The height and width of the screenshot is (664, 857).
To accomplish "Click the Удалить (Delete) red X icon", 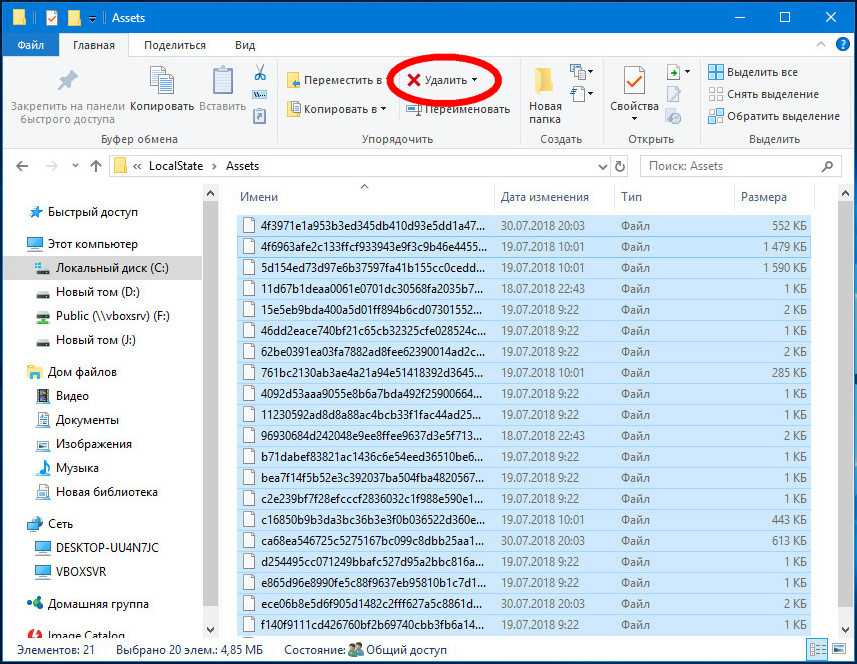I will pos(413,80).
